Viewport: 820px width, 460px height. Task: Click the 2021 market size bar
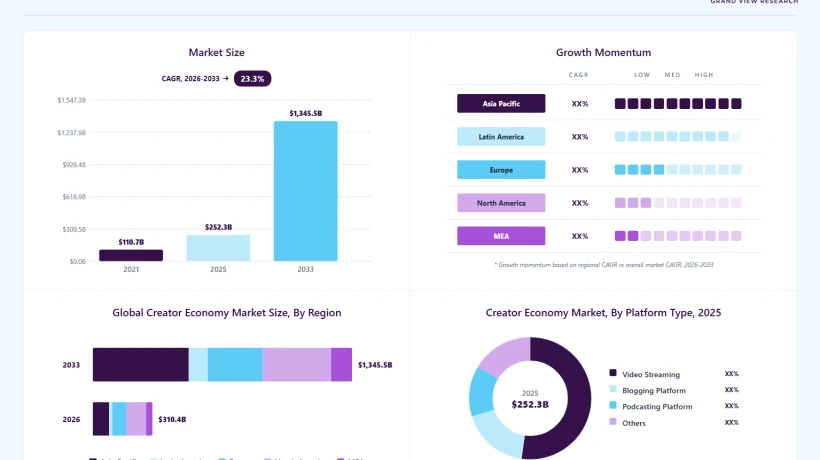pos(131,255)
